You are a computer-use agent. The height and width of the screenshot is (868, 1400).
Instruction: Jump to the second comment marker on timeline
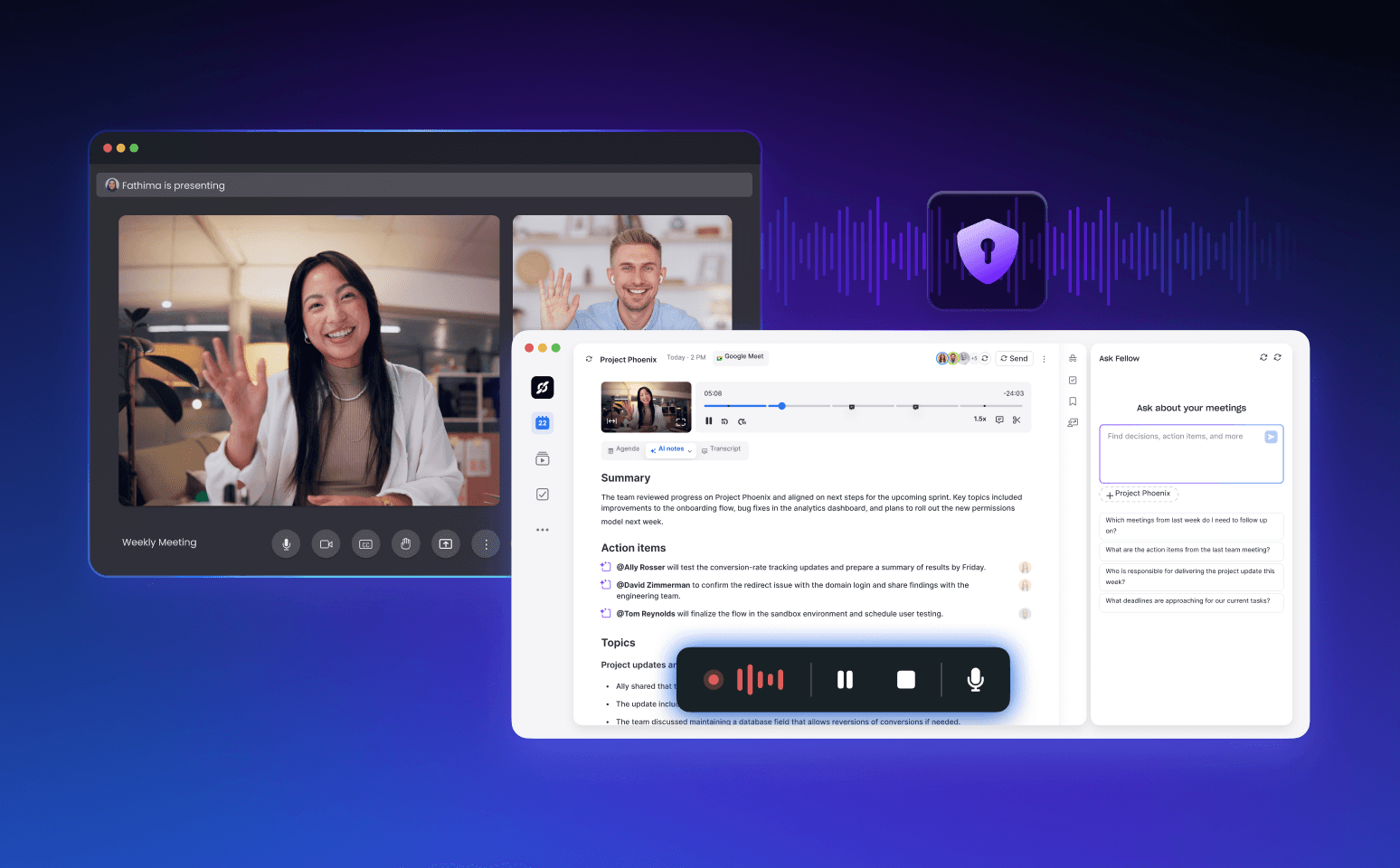(915, 407)
